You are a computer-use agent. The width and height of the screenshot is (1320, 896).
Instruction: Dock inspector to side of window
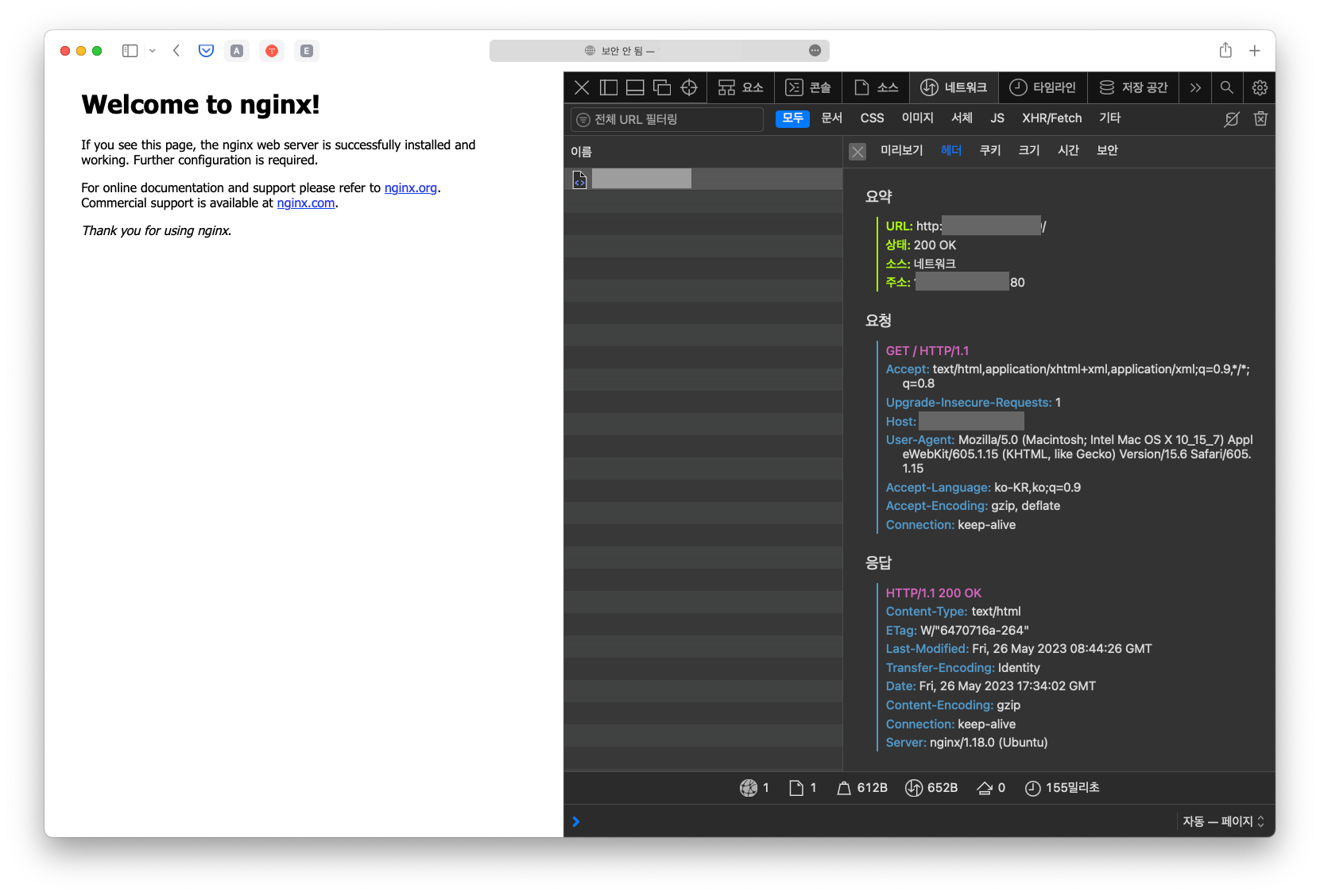[x=609, y=87]
